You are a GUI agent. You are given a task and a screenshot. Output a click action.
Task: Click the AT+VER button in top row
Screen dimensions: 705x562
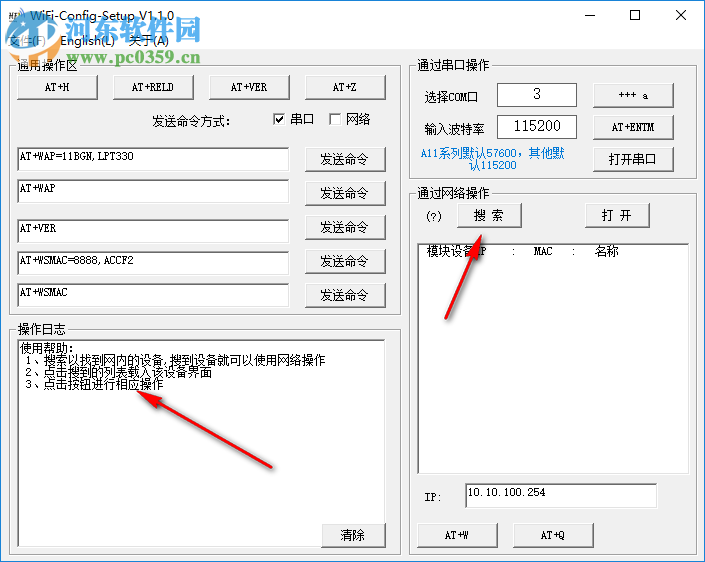pyautogui.click(x=249, y=87)
